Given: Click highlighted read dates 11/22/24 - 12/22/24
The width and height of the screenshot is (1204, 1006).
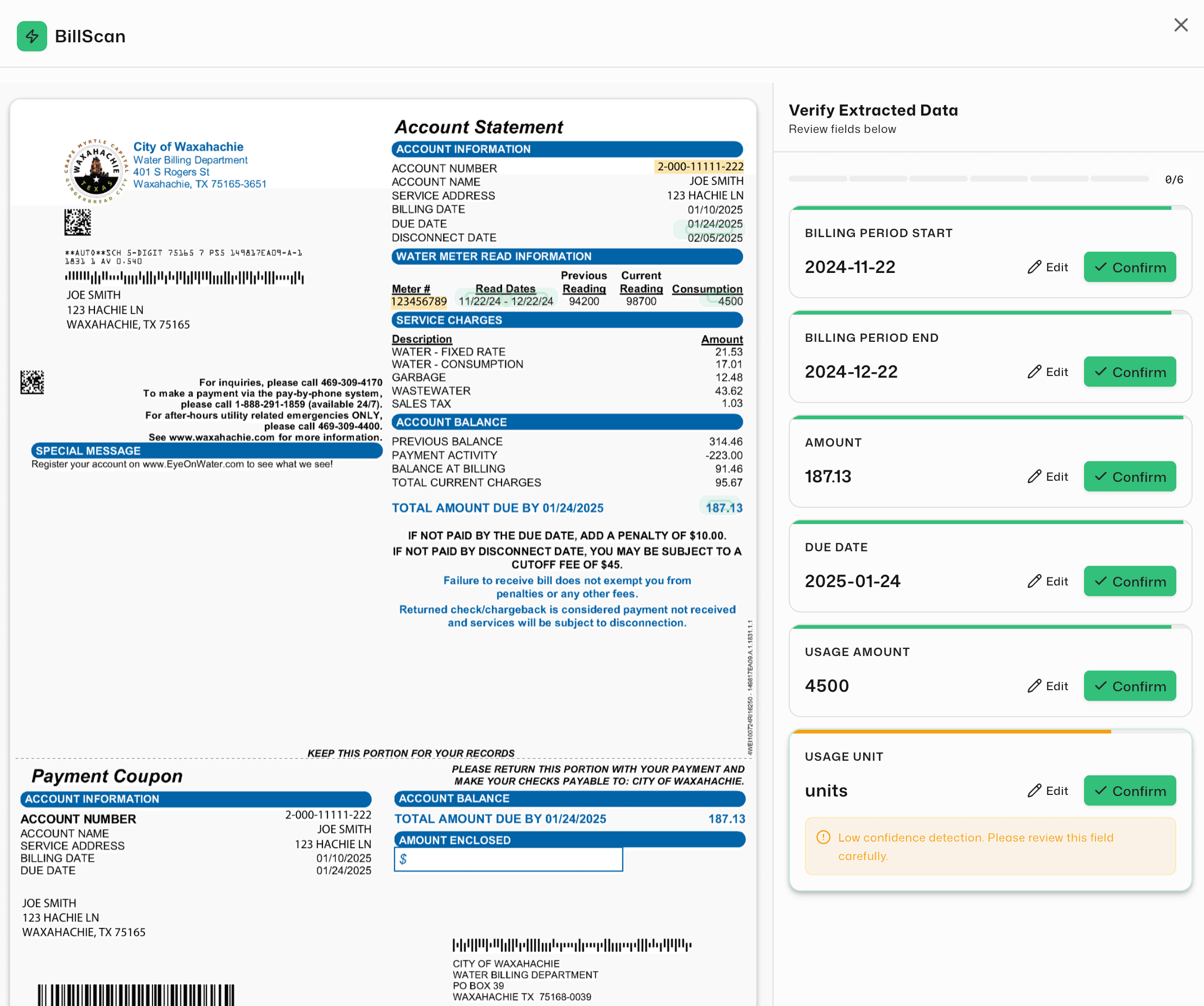Looking at the screenshot, I should tap(505, 301).
